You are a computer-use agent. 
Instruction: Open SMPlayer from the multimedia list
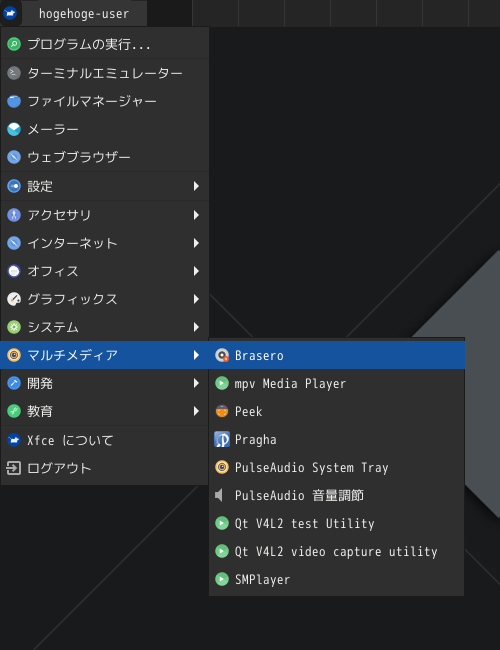[x=336, y=579]
